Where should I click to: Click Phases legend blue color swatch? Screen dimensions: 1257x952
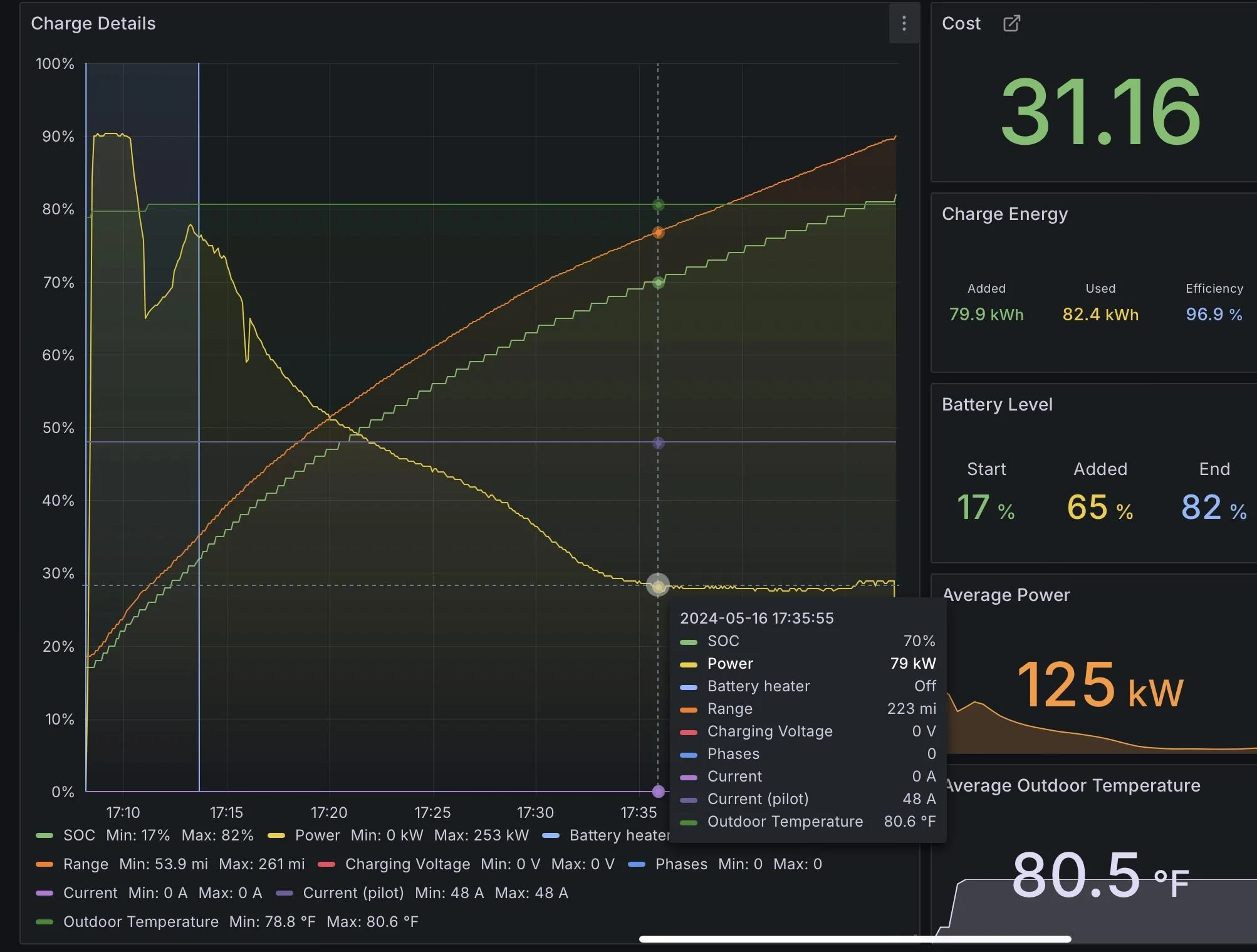click(637, 864)
